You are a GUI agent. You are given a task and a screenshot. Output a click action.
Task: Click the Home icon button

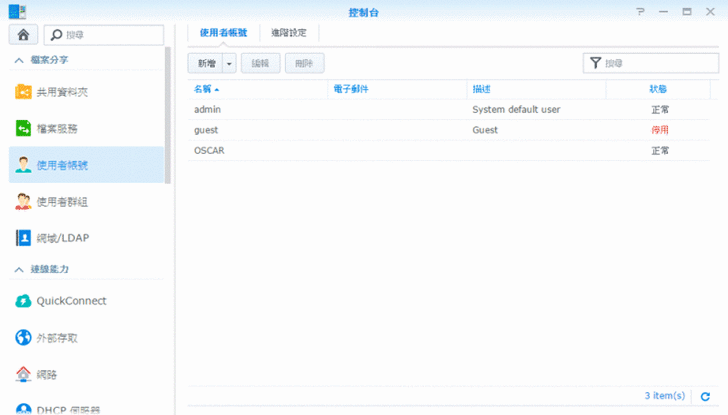point(23,35)
